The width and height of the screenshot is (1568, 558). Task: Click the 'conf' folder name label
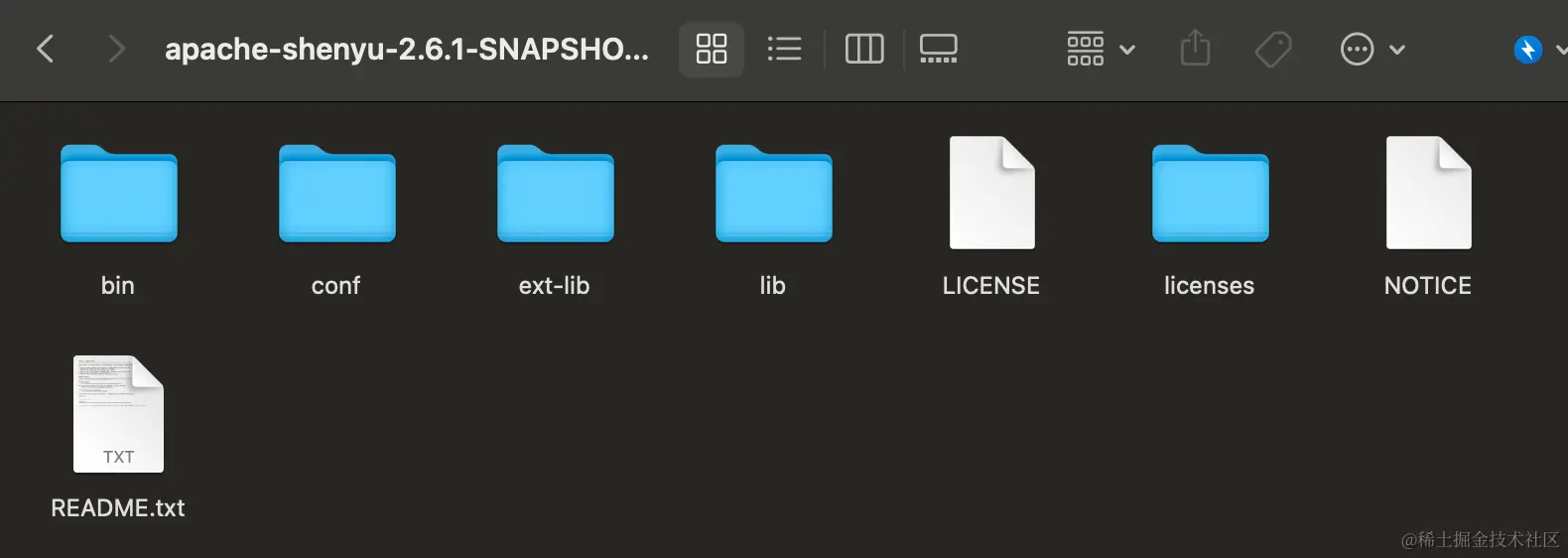pyautogui.click(x=335, y=286)
